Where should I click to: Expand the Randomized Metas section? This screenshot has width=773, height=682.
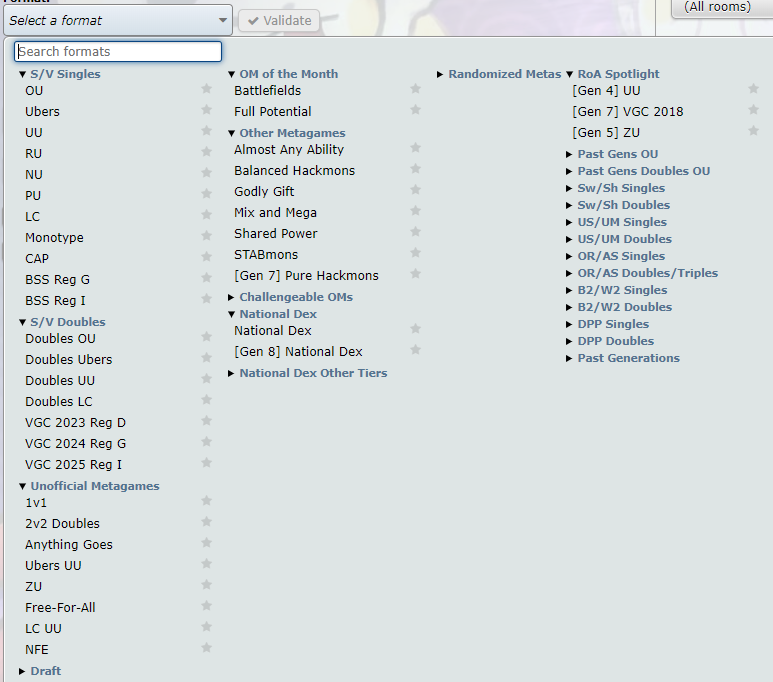click(499, 74)
